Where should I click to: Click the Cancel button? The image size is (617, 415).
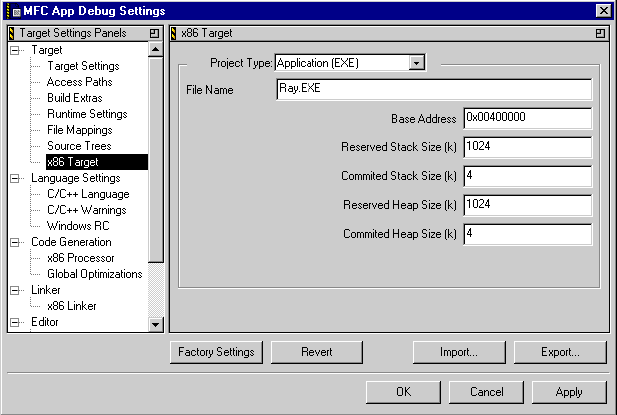click(x=486, y=392)
